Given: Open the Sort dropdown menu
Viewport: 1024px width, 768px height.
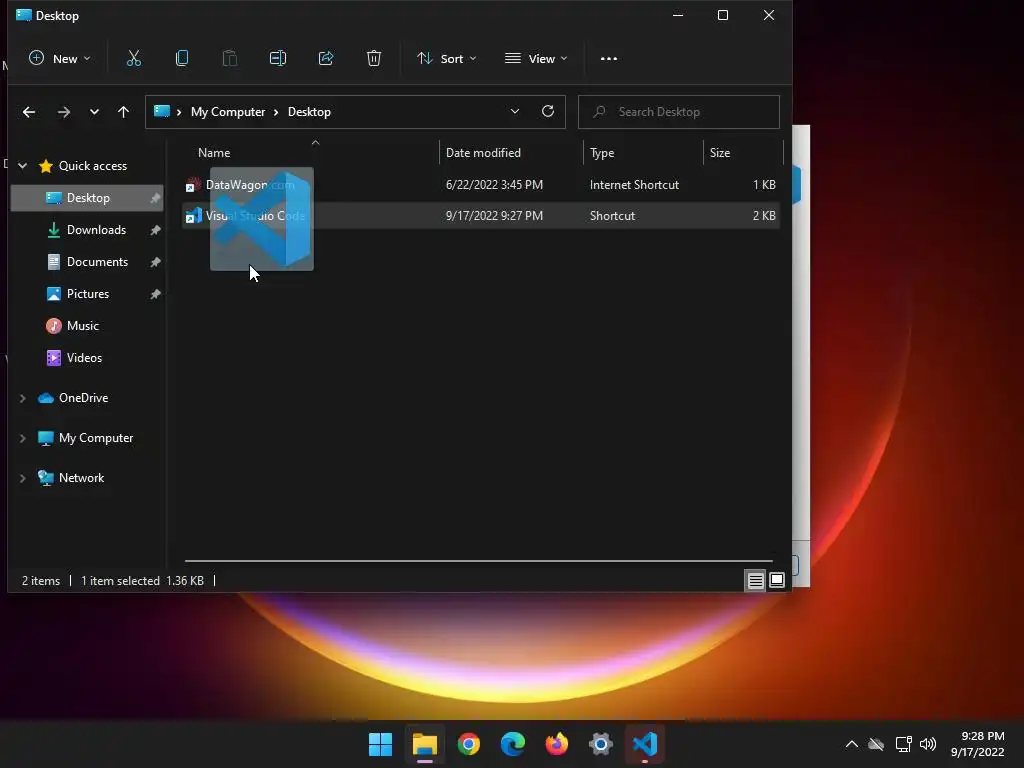Looking at the screenshot, I should coord(447,59).
